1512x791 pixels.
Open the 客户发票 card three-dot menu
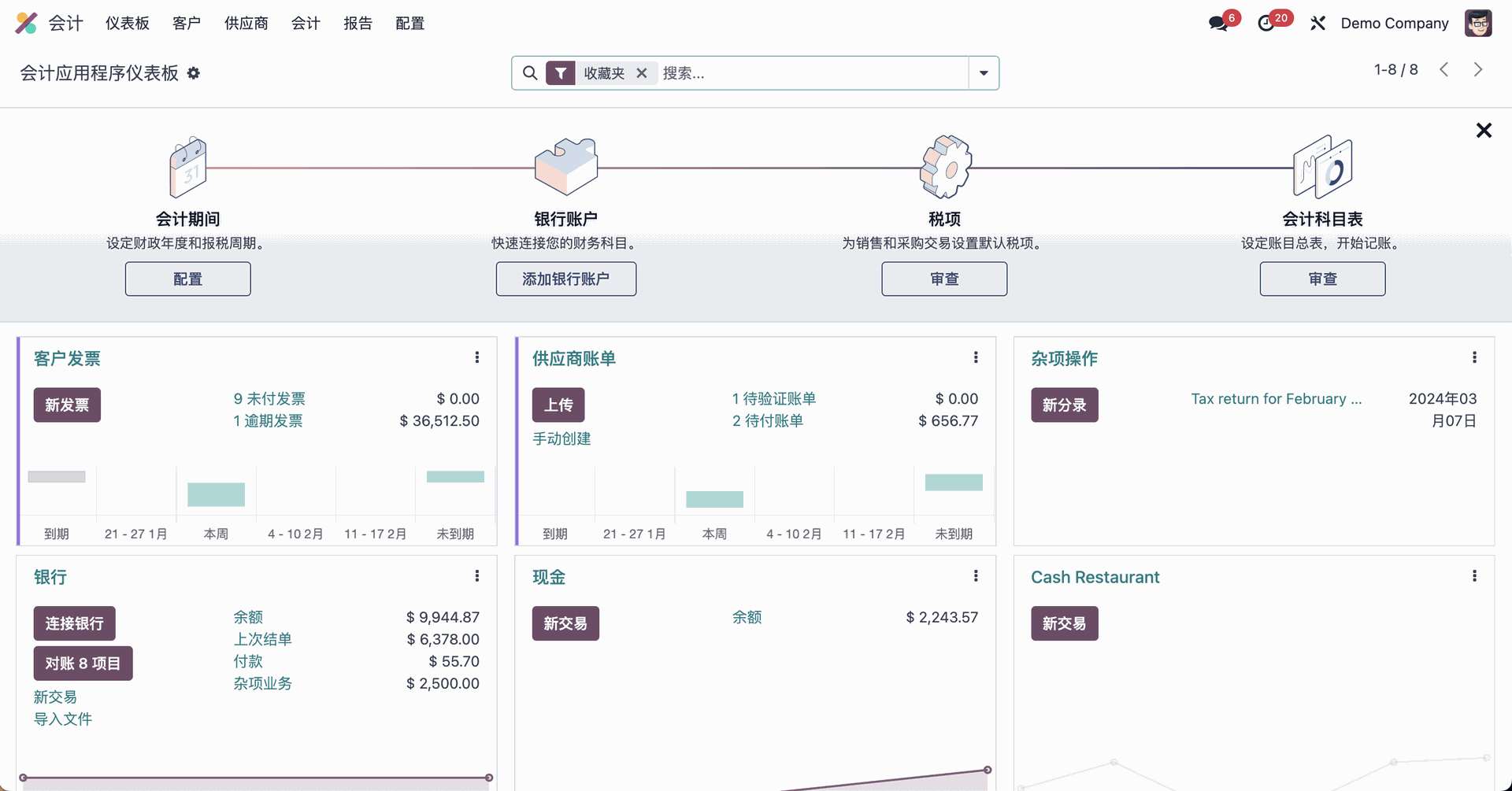[477, 358]
